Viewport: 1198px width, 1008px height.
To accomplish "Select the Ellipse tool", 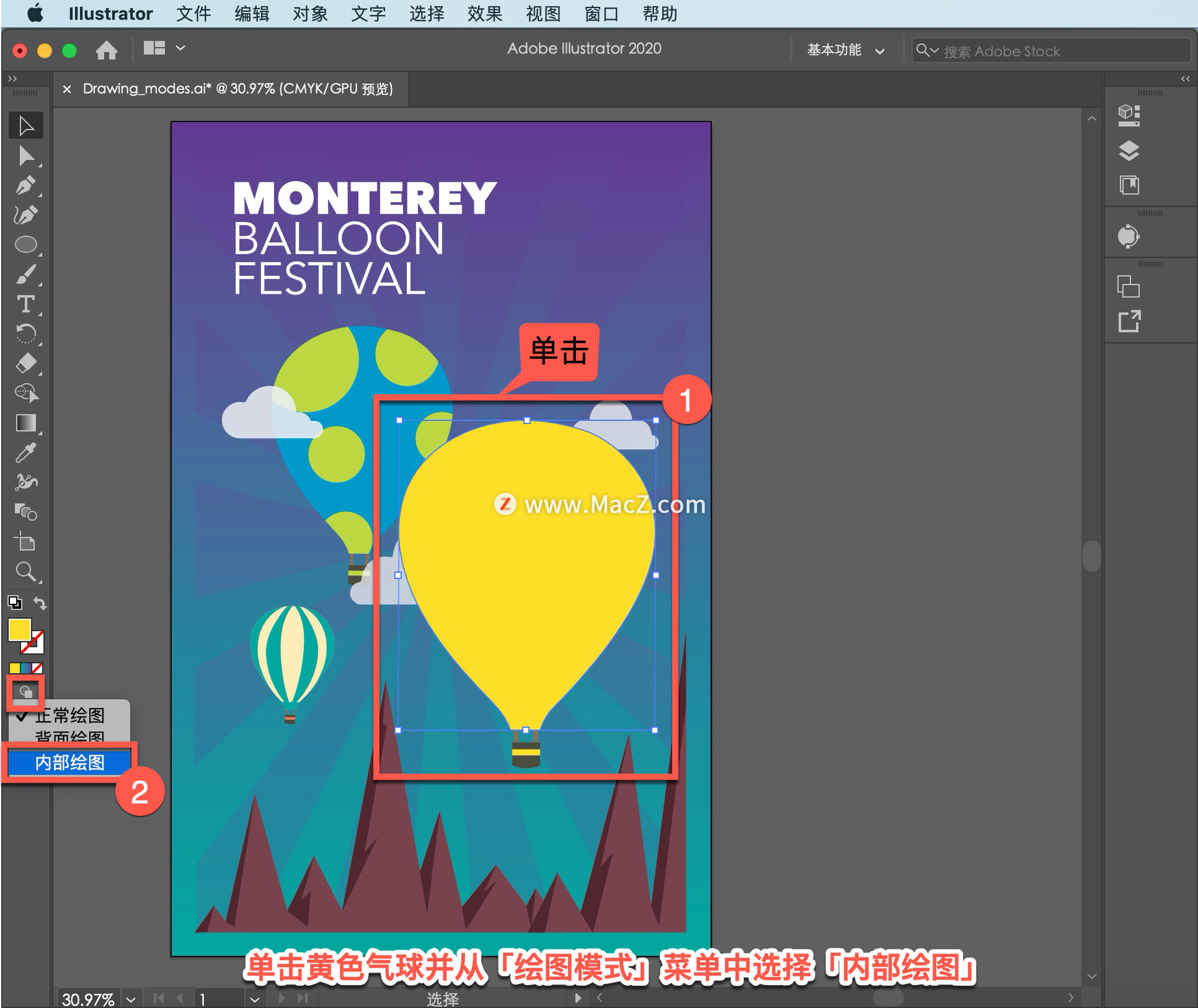I will click(25, 245).
